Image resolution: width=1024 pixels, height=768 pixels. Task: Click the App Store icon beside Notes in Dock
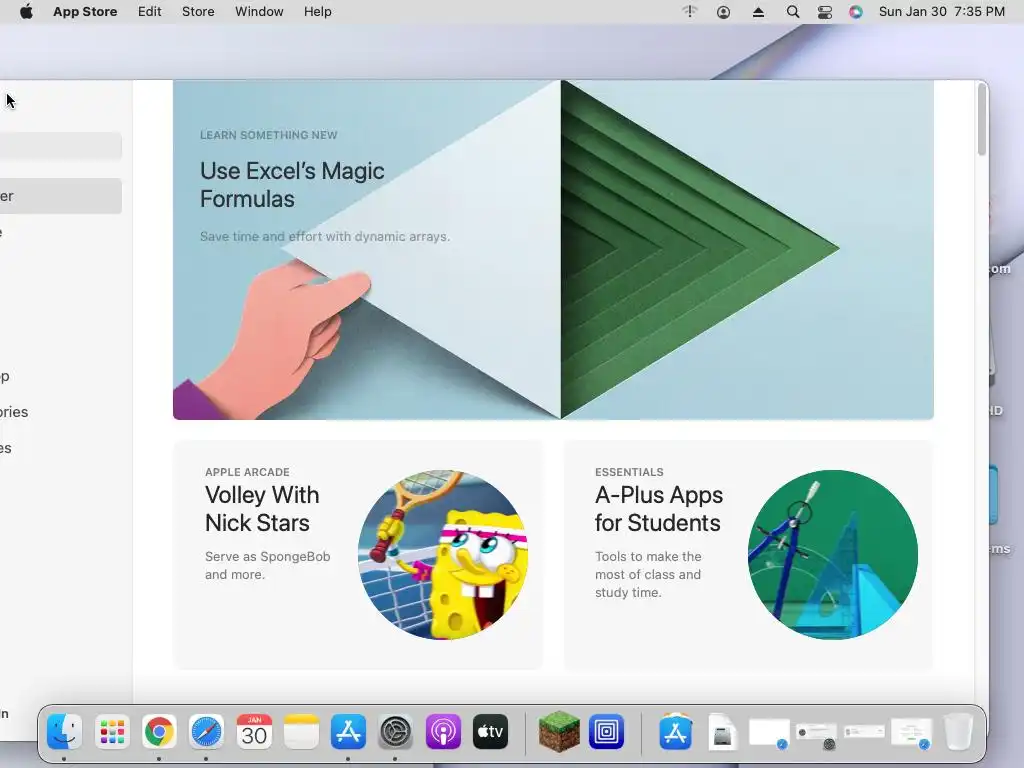point(348,732)
